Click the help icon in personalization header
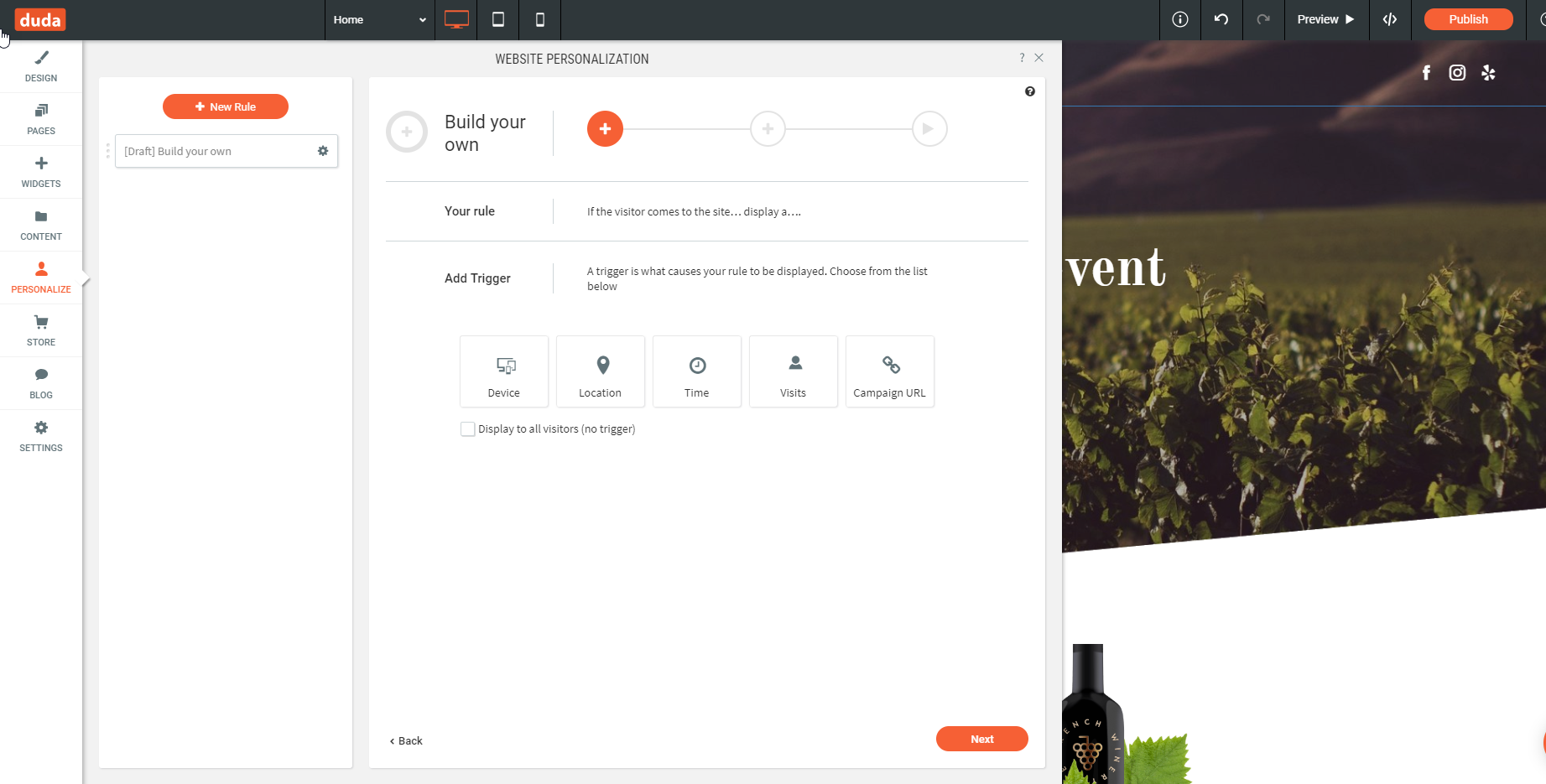1546x784 pixels. [x=1022, y=58]
